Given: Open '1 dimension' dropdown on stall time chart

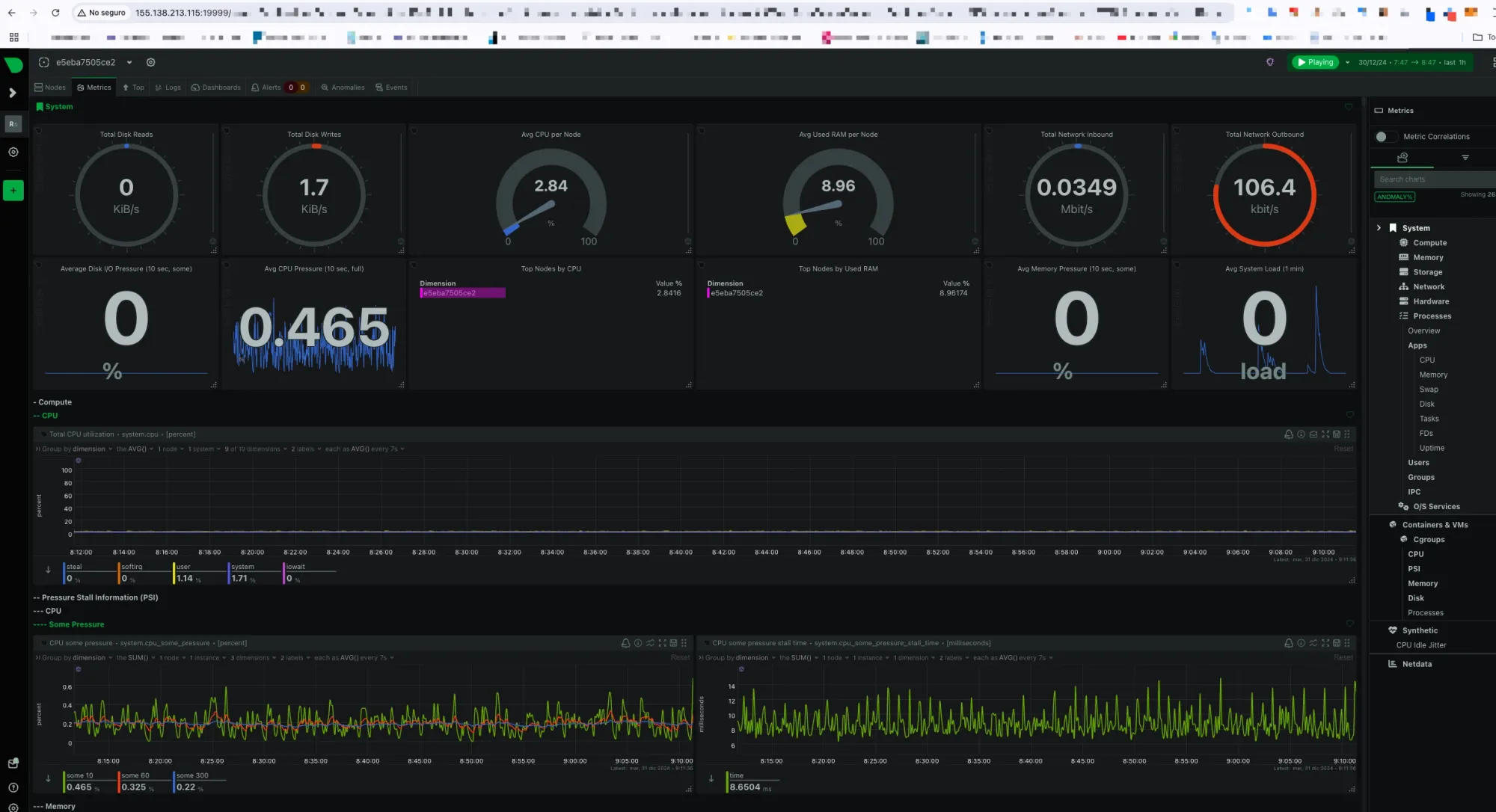Looking at the screenshot, I should tap(916, 658).
